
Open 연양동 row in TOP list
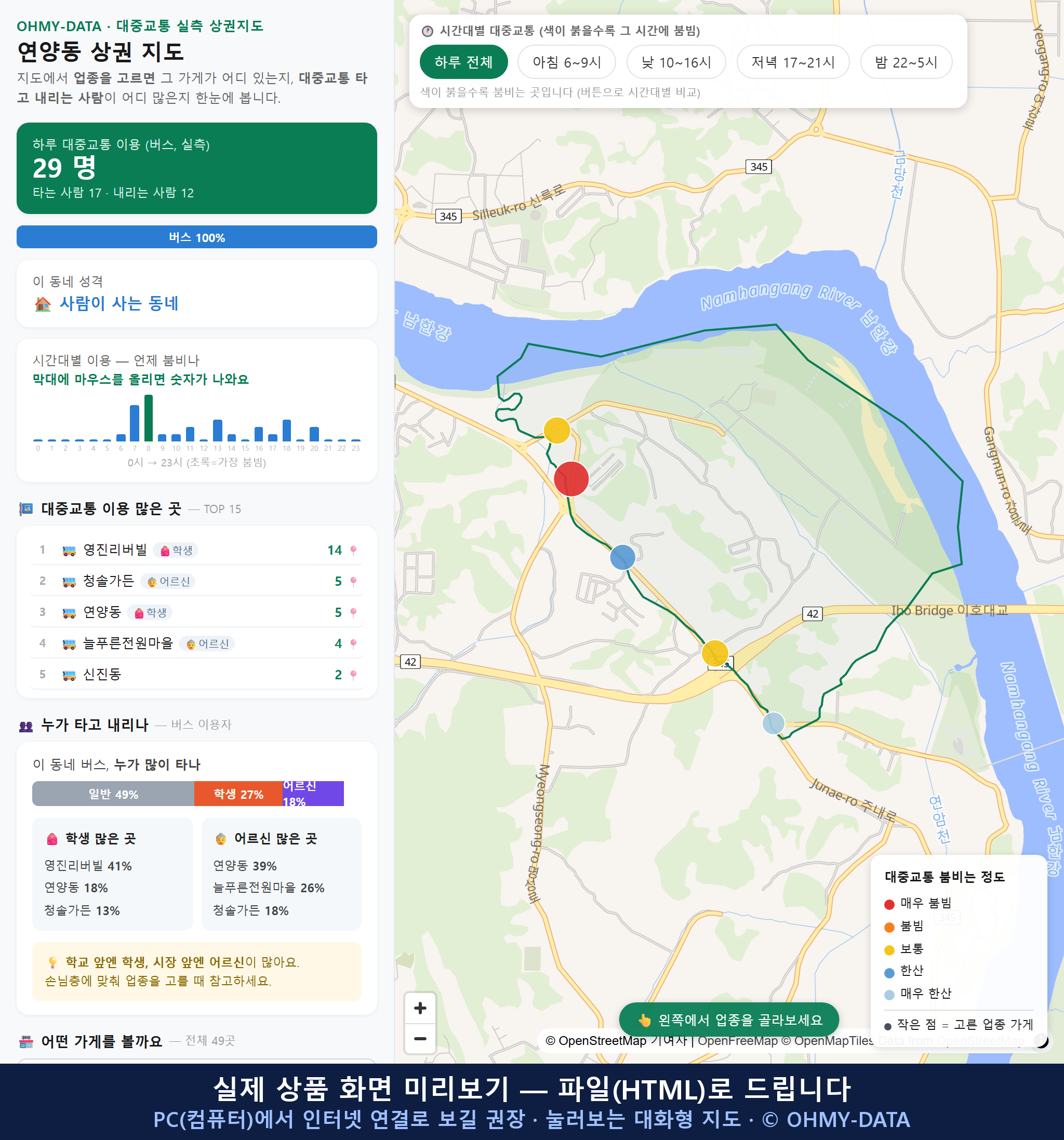pos(196,612)
